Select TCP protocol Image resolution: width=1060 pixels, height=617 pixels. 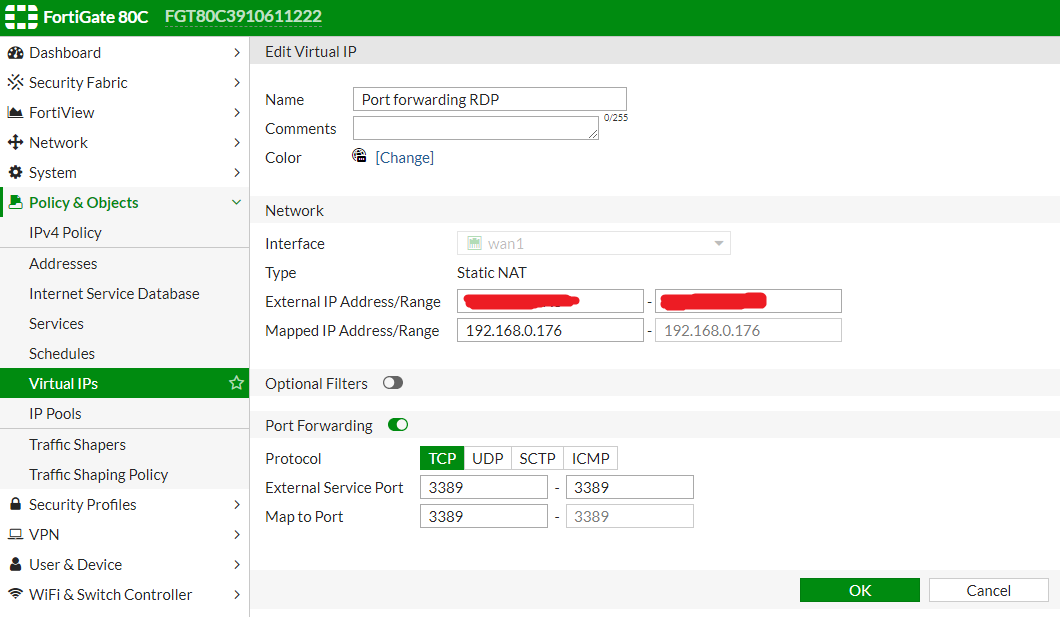click(442, 458)
